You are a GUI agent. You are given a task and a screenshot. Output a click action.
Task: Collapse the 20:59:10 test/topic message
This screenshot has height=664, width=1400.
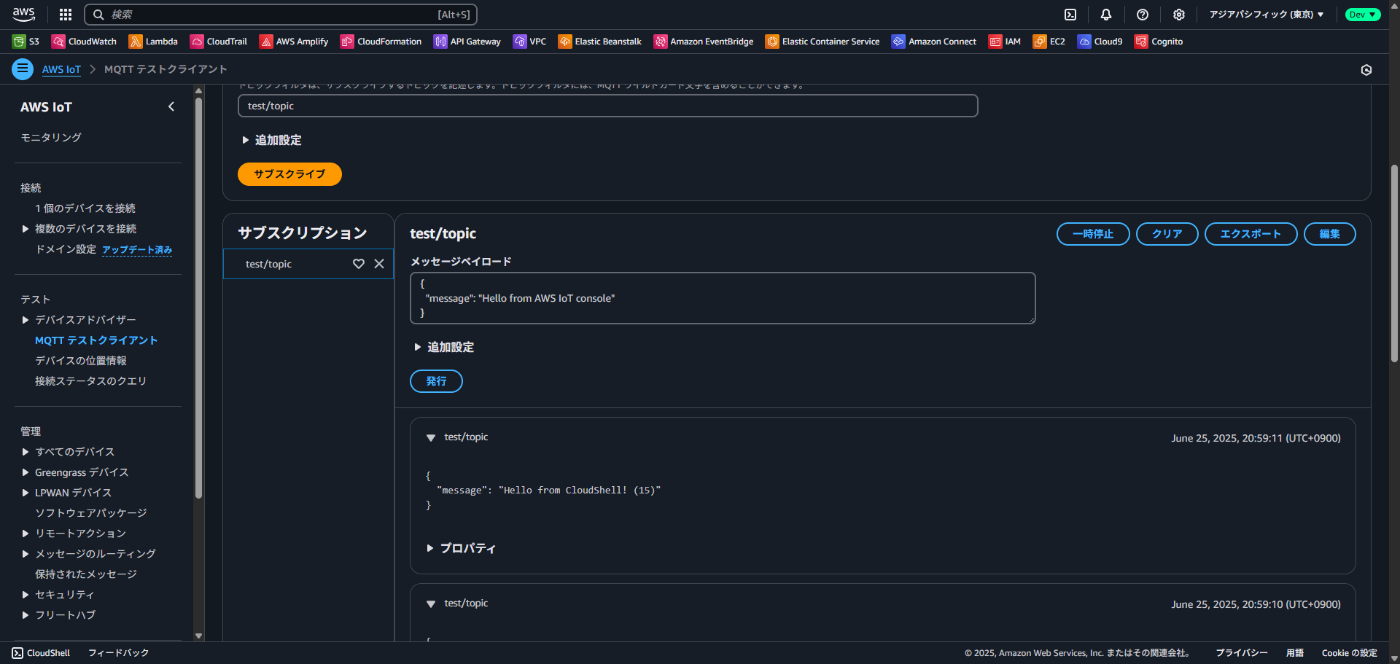click(x=431, y=604)
